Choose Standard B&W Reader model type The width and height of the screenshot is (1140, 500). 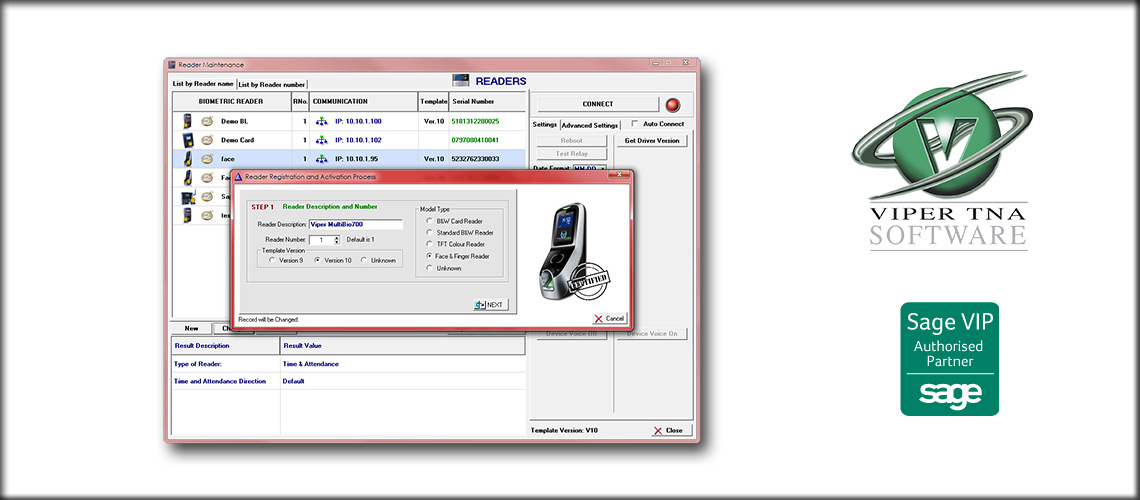coord(430,233)
